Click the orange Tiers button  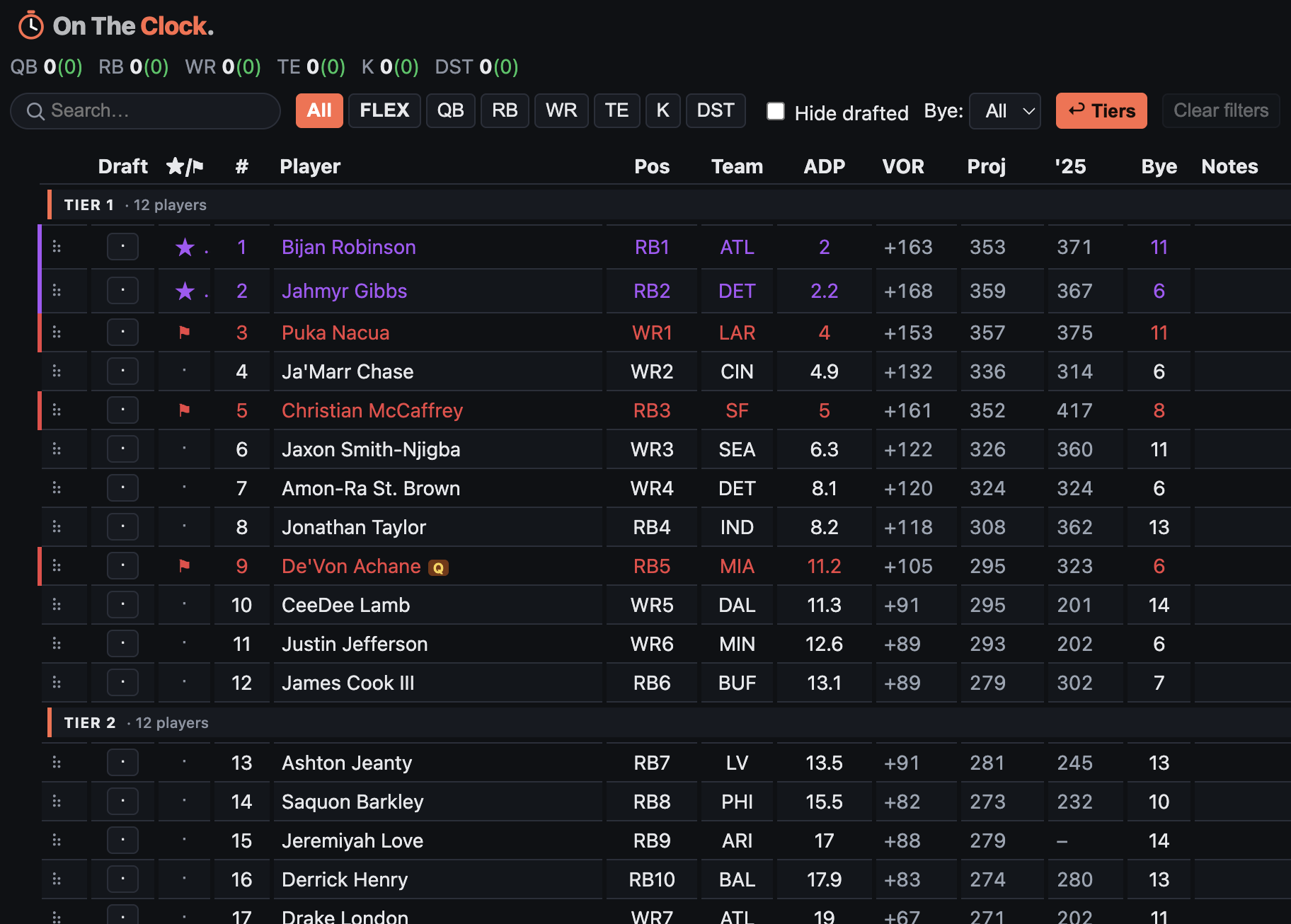click(1101, 111)
